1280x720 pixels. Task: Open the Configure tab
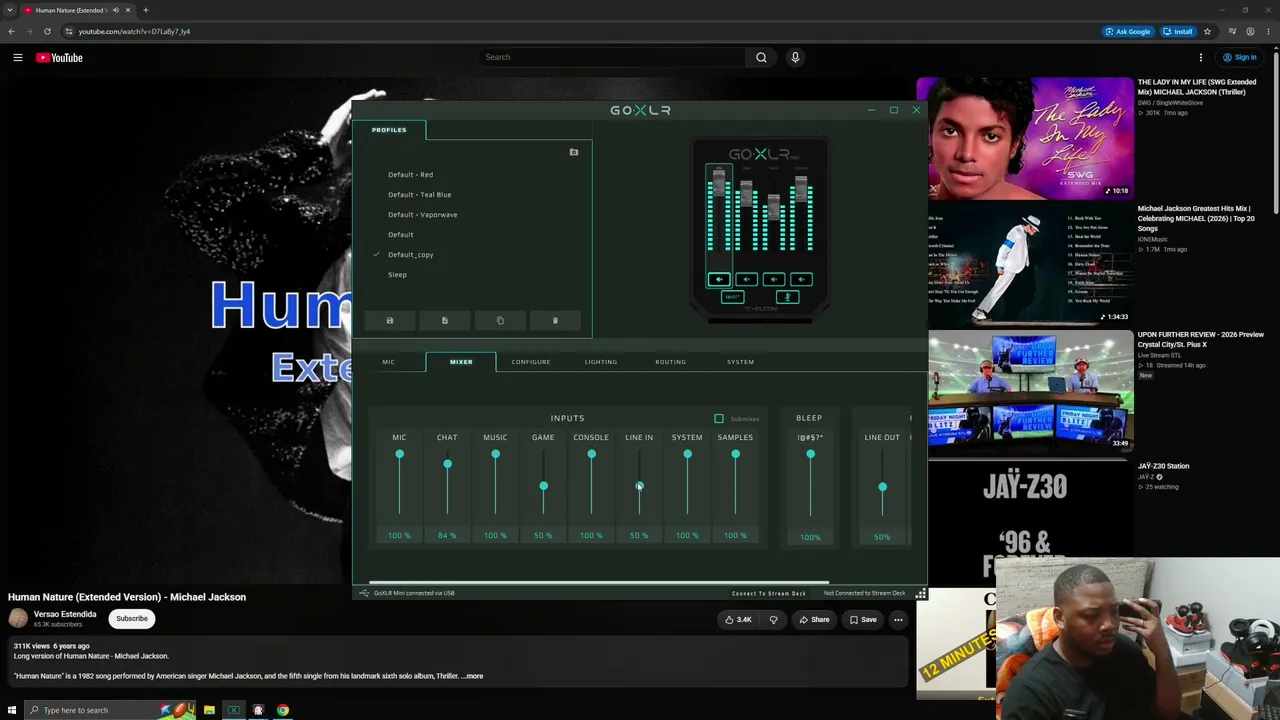pos(531,362)
